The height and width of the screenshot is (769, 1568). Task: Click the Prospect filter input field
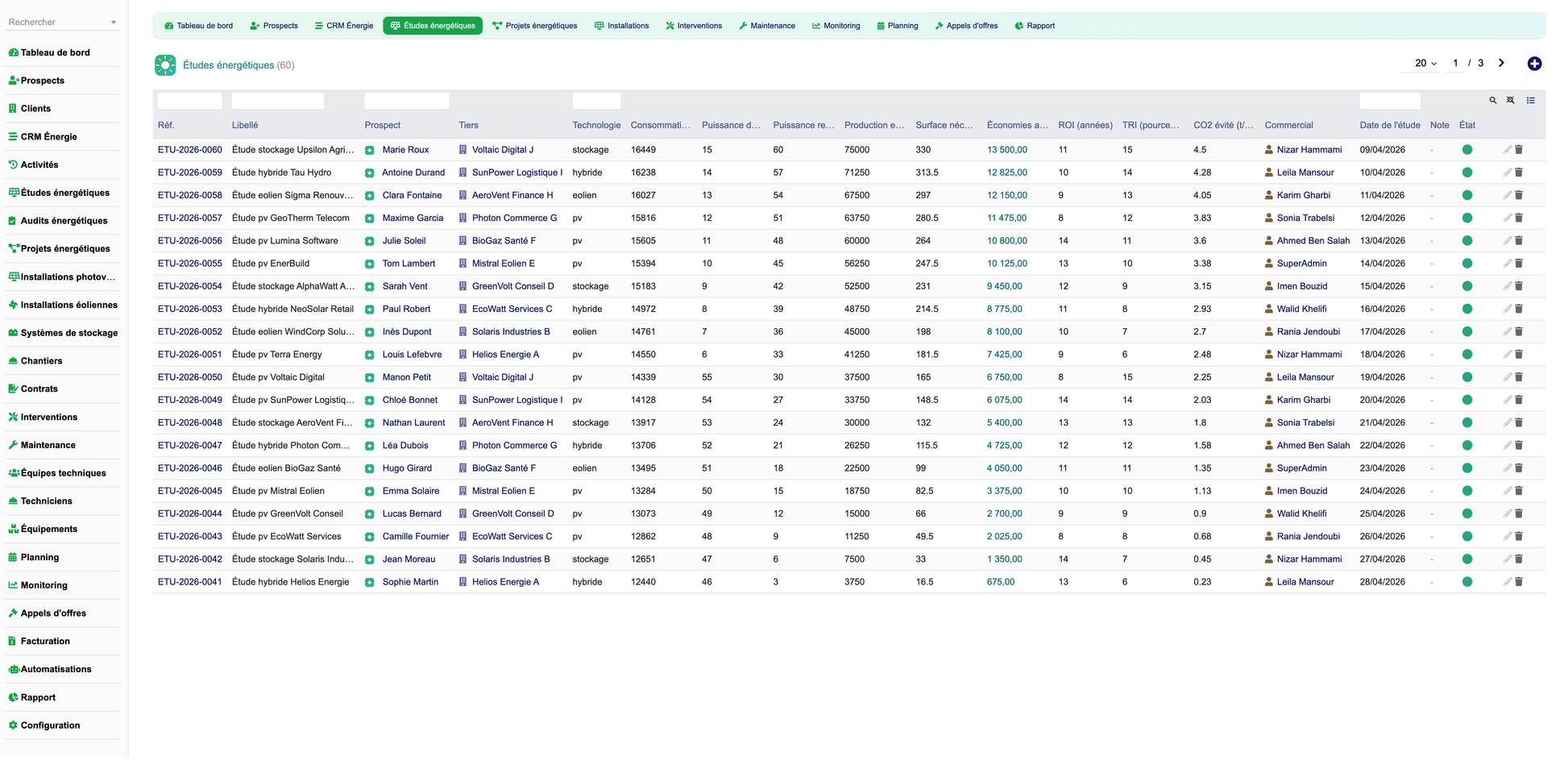407,101
